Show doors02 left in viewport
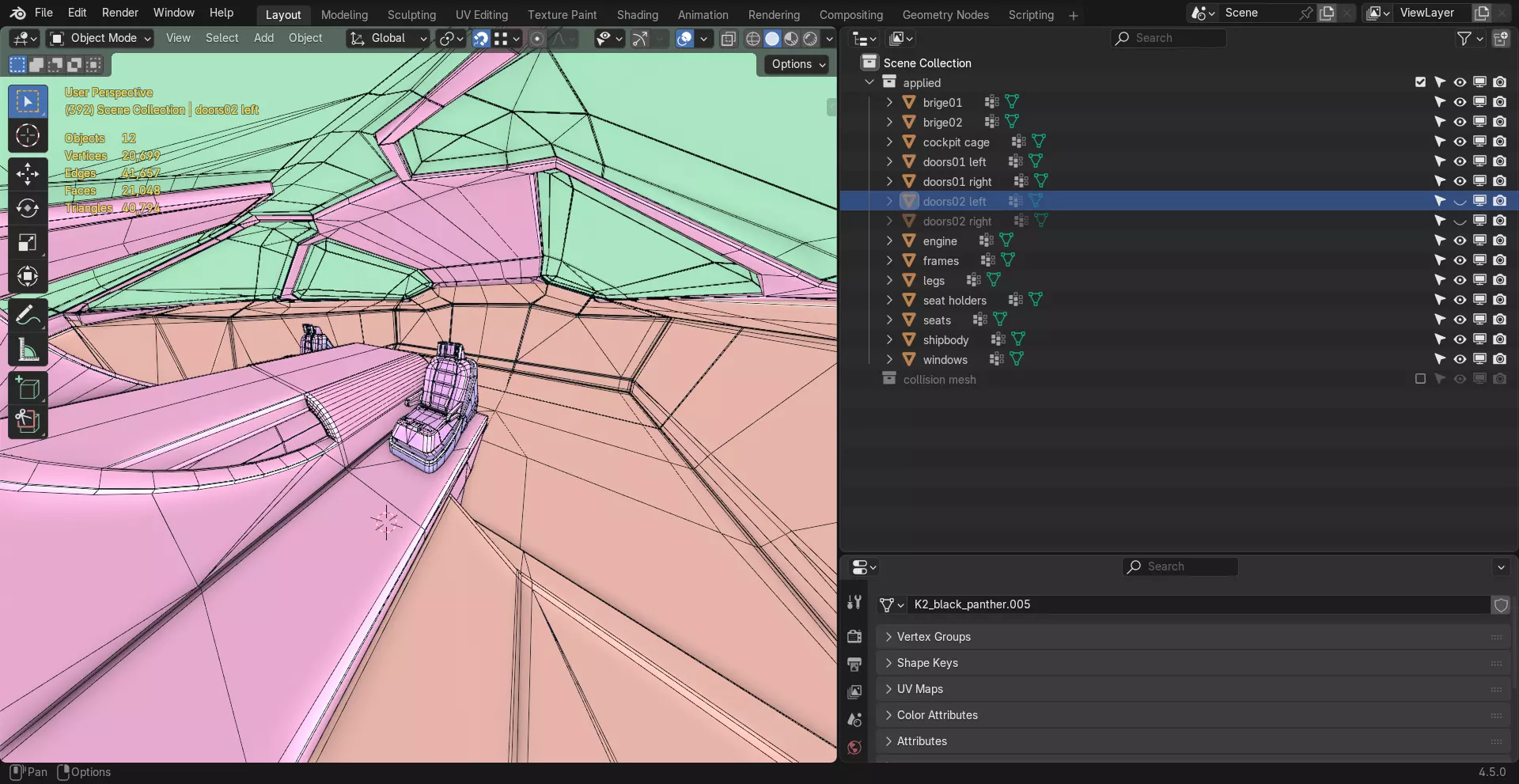 1460,201
